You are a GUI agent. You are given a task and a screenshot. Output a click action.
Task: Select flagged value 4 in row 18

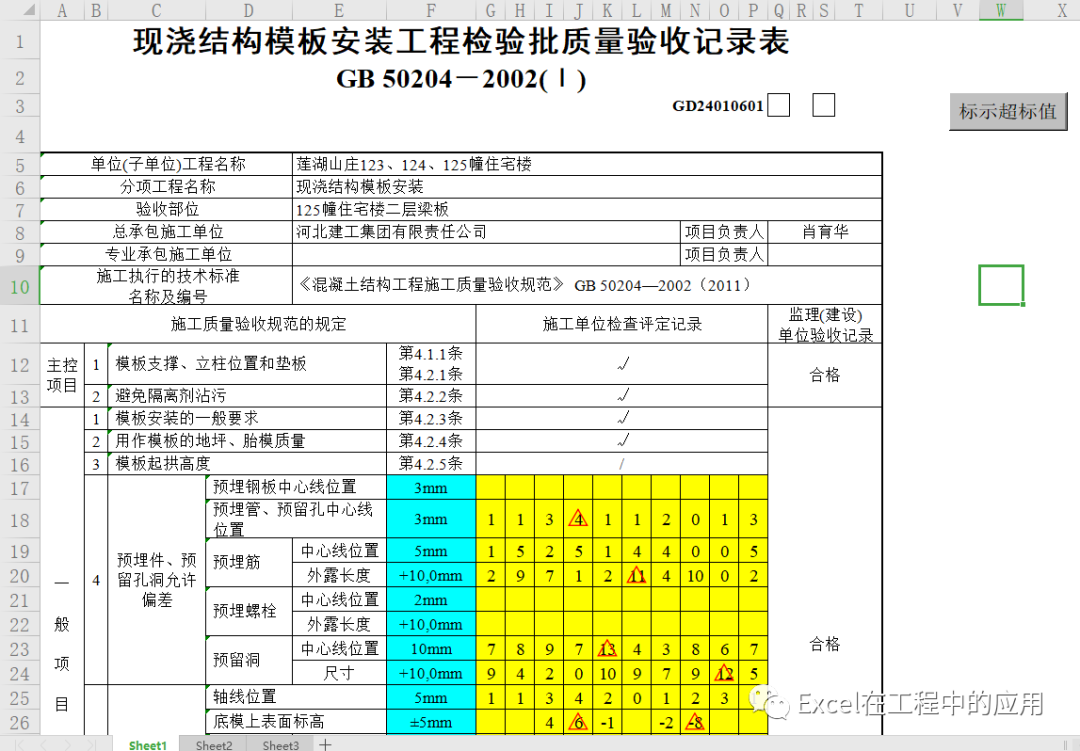(x=578, y=519)
